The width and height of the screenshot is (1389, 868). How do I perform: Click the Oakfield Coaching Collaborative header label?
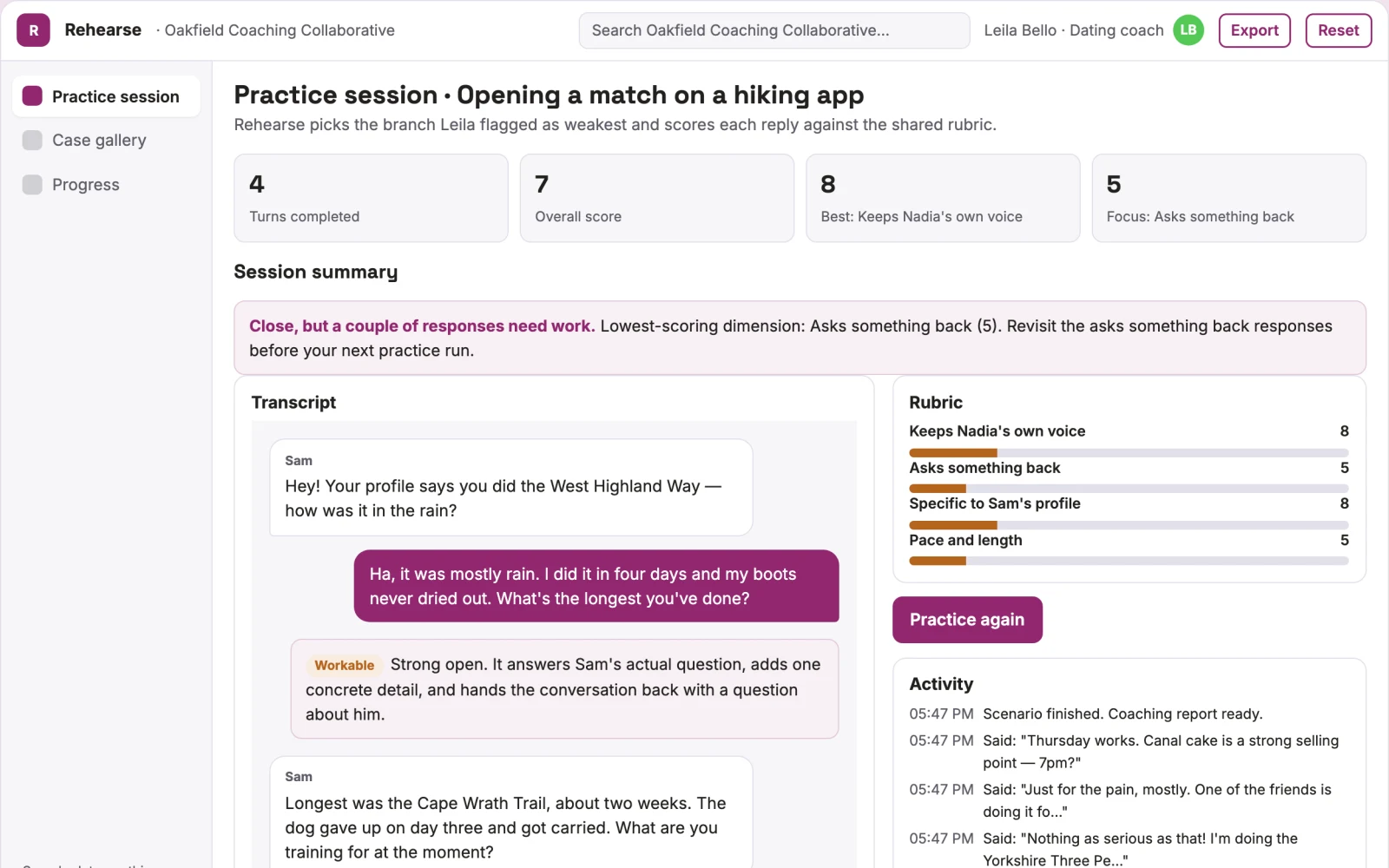(280, 30)
